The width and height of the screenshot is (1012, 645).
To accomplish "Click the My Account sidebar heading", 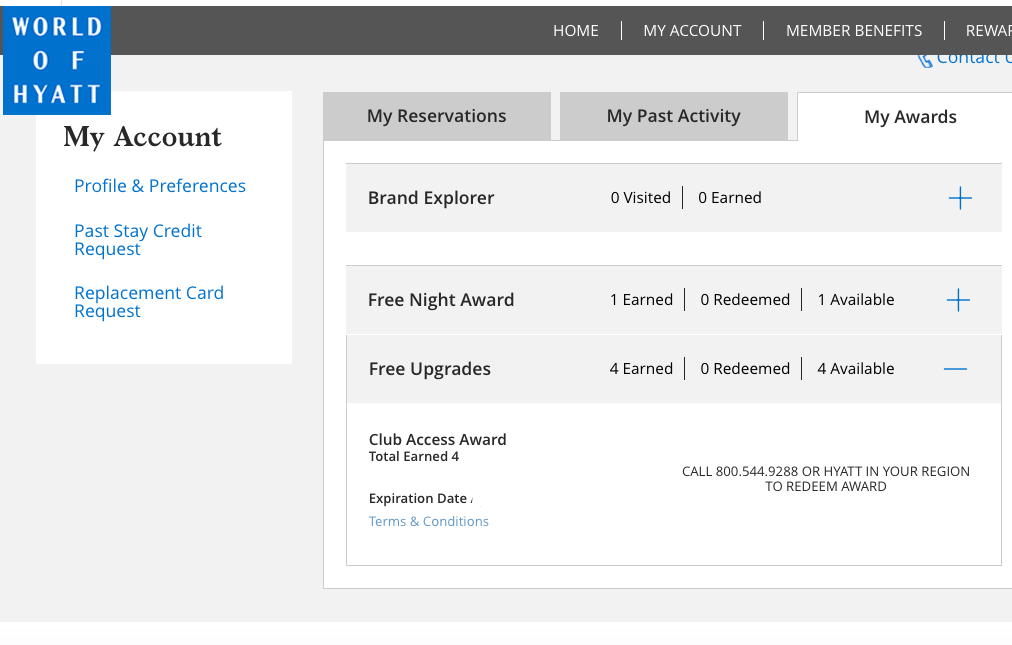I will (143, 137).
